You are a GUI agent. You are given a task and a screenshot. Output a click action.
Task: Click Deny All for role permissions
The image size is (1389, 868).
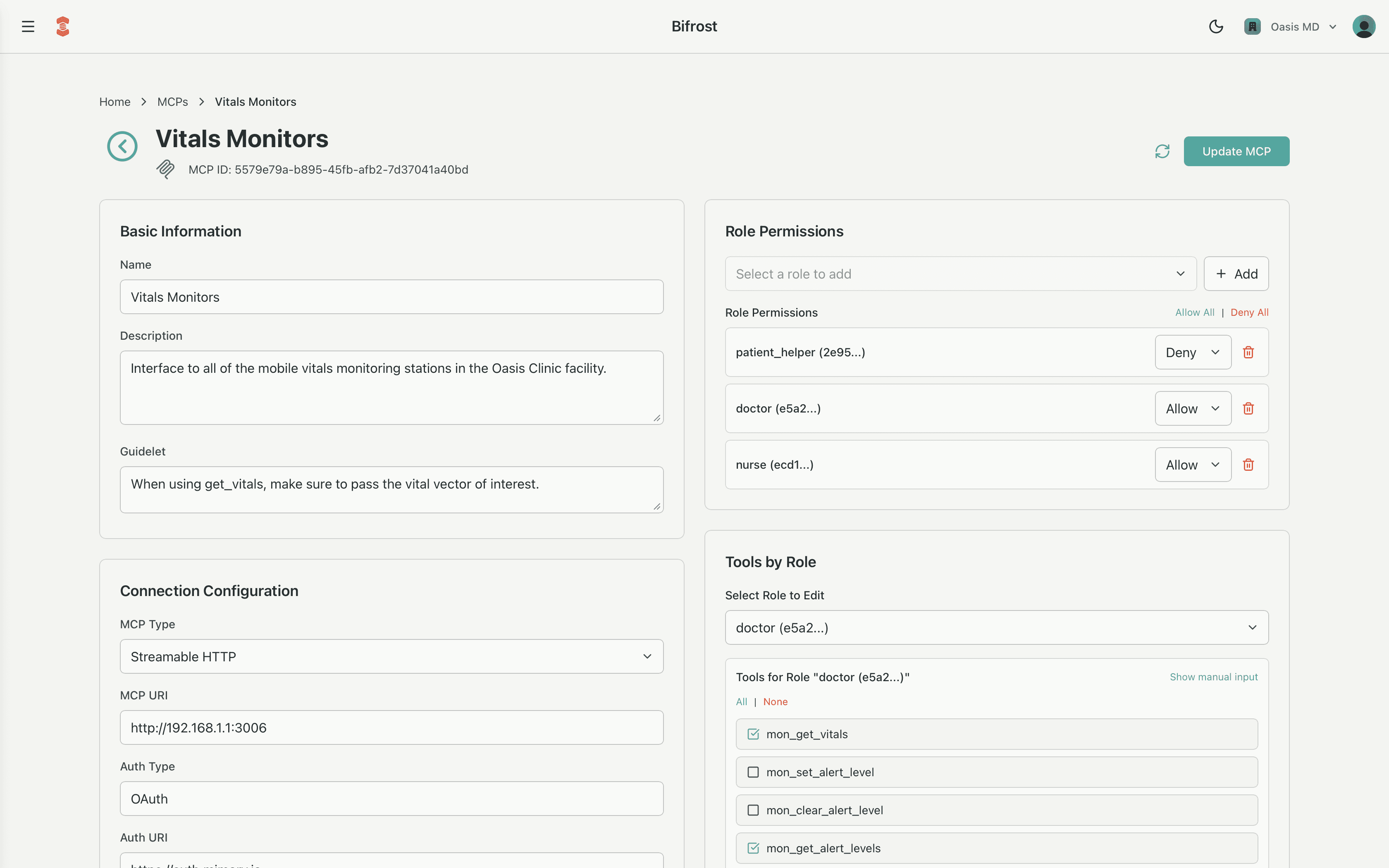point(1250,312)
